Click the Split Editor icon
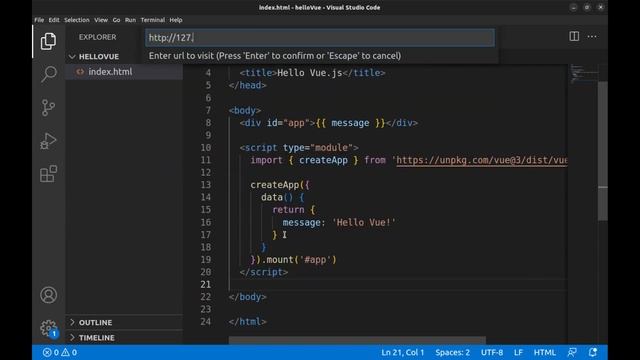Image resolution: width=640 pixels, height=360 pixels. pos(574,36)
